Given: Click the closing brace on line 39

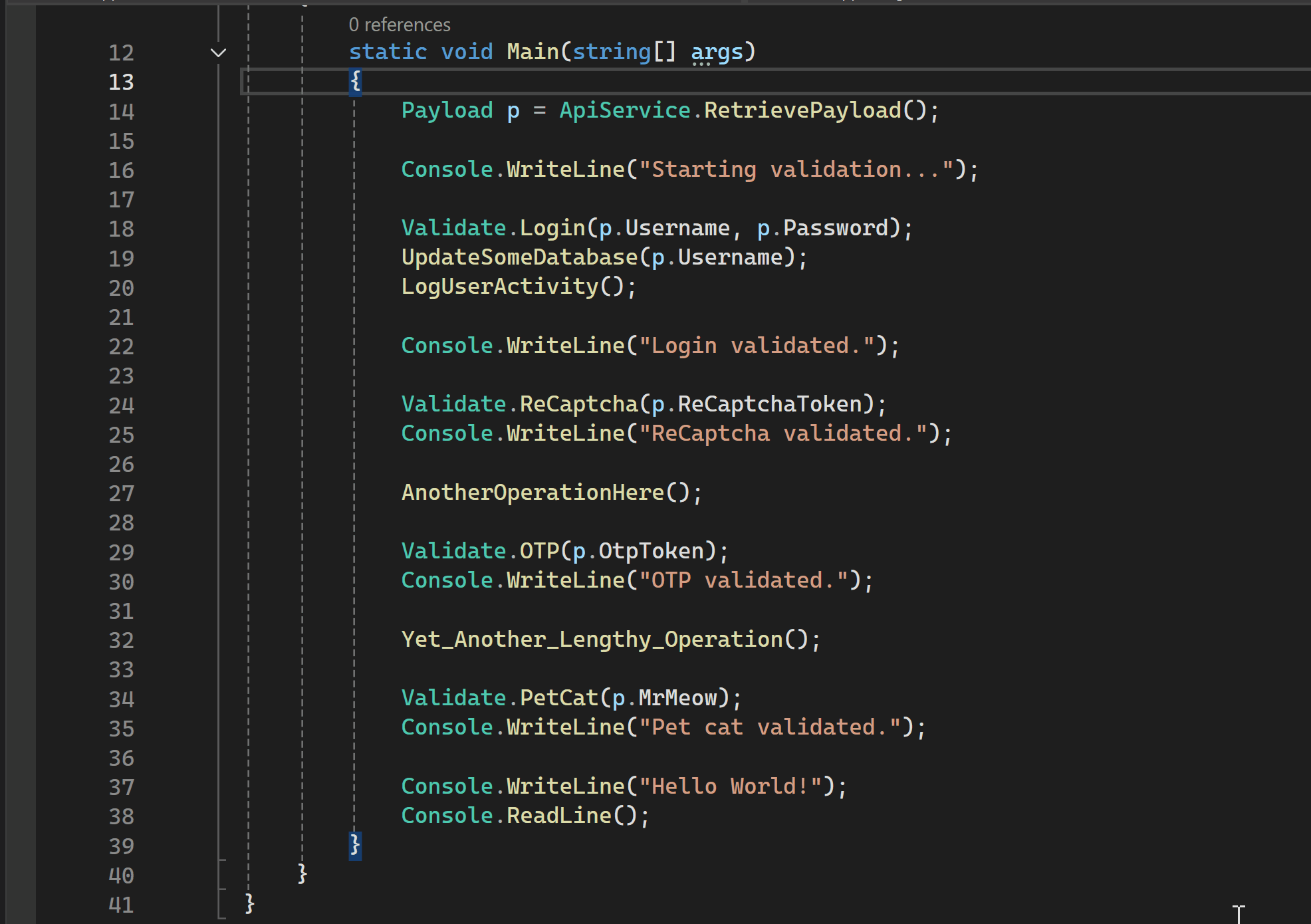Looking at the screenshot, I should tap(355, 845).
